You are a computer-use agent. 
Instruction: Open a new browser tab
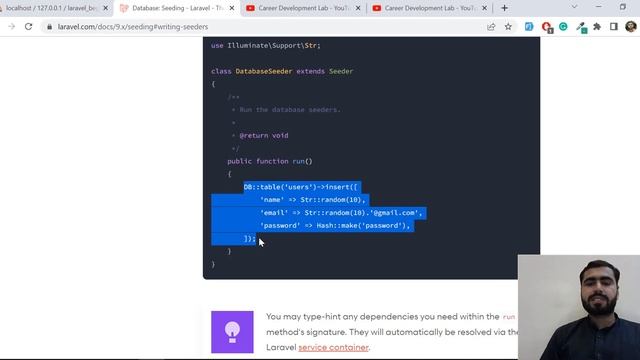[504, 8]
